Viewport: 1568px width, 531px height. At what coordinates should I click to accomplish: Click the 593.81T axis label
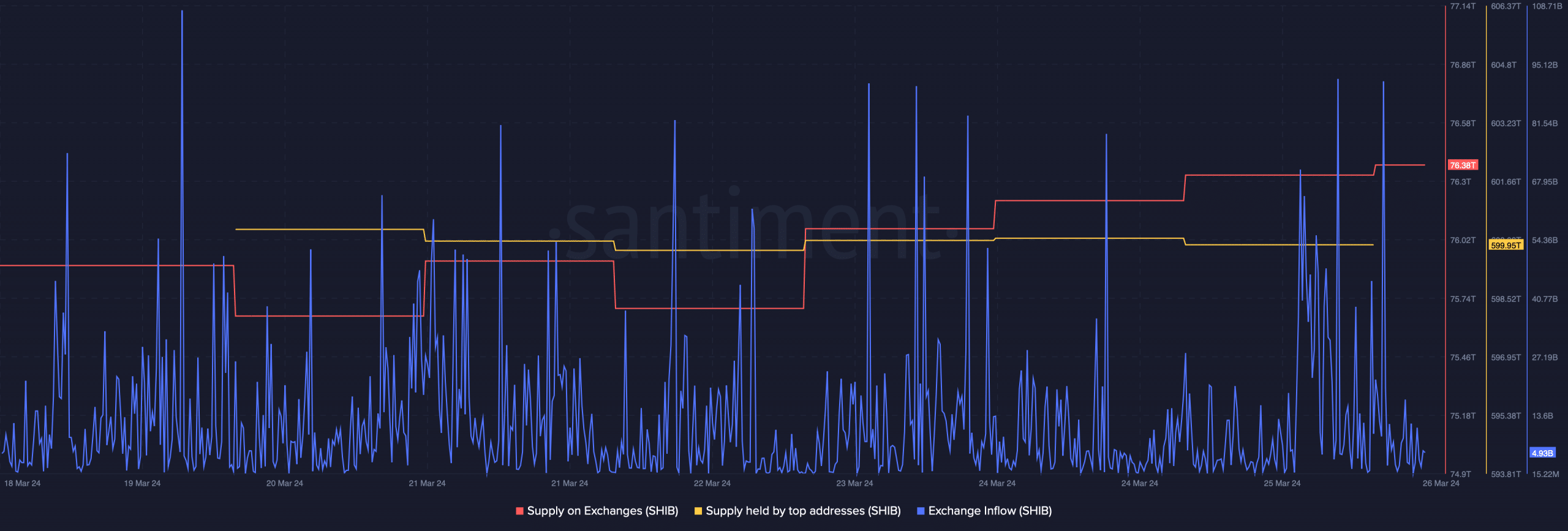[1506, 474]
